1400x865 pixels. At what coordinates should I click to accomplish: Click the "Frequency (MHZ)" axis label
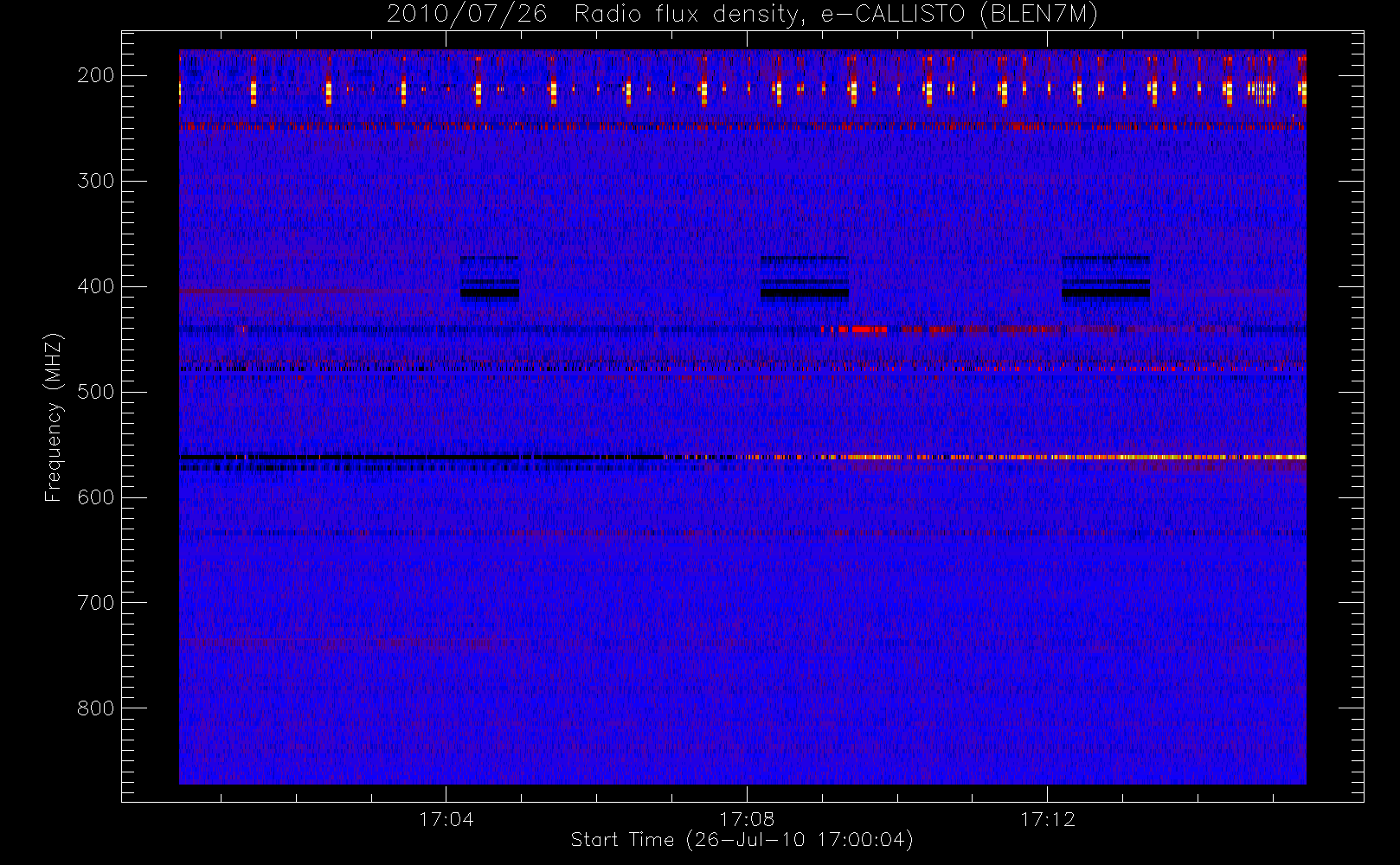click(54, 417)
